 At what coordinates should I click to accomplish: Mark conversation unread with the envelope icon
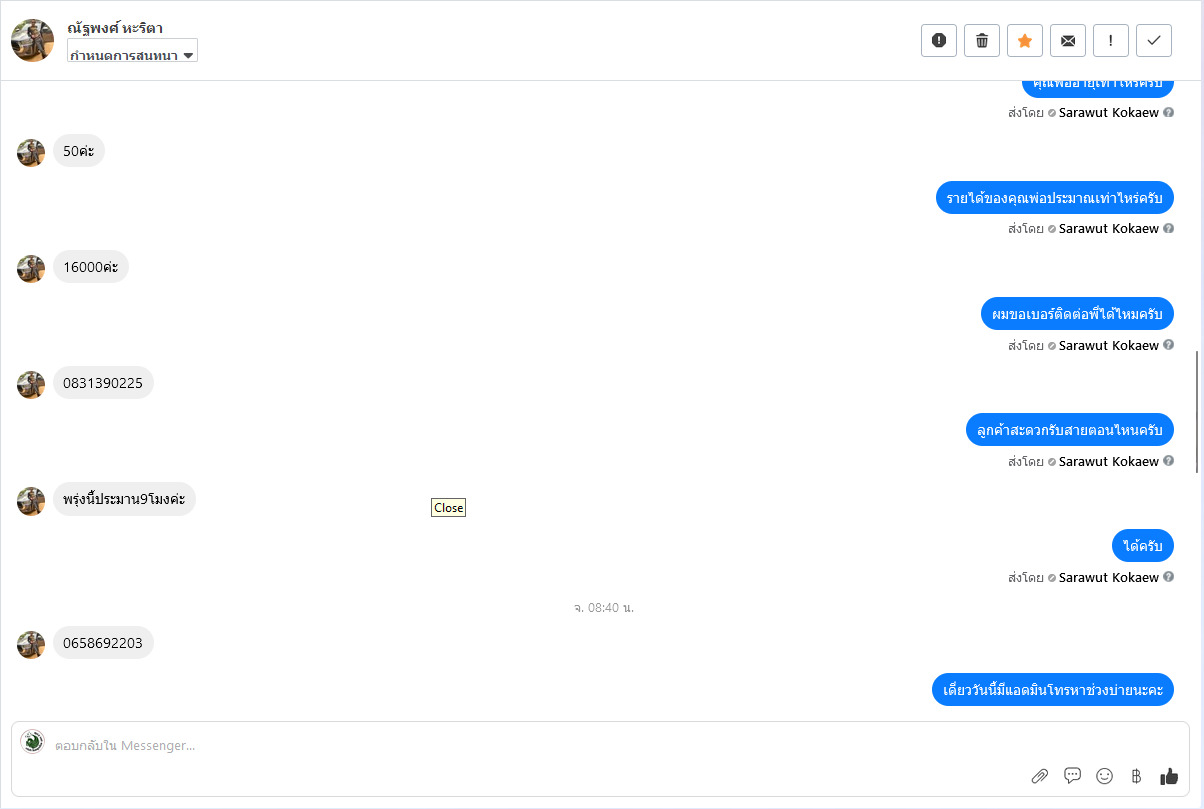click(1068, 40)
